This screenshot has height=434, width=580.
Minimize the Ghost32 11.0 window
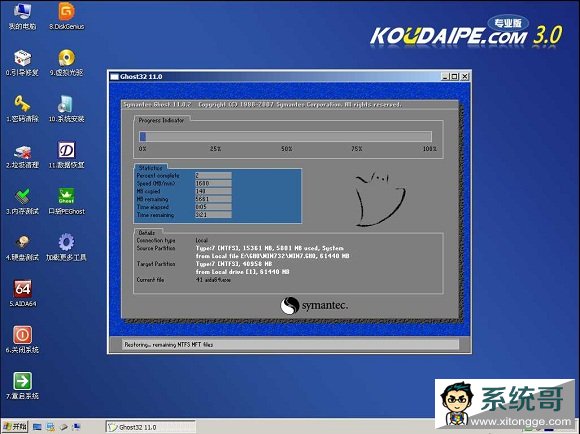click(446, 77)
